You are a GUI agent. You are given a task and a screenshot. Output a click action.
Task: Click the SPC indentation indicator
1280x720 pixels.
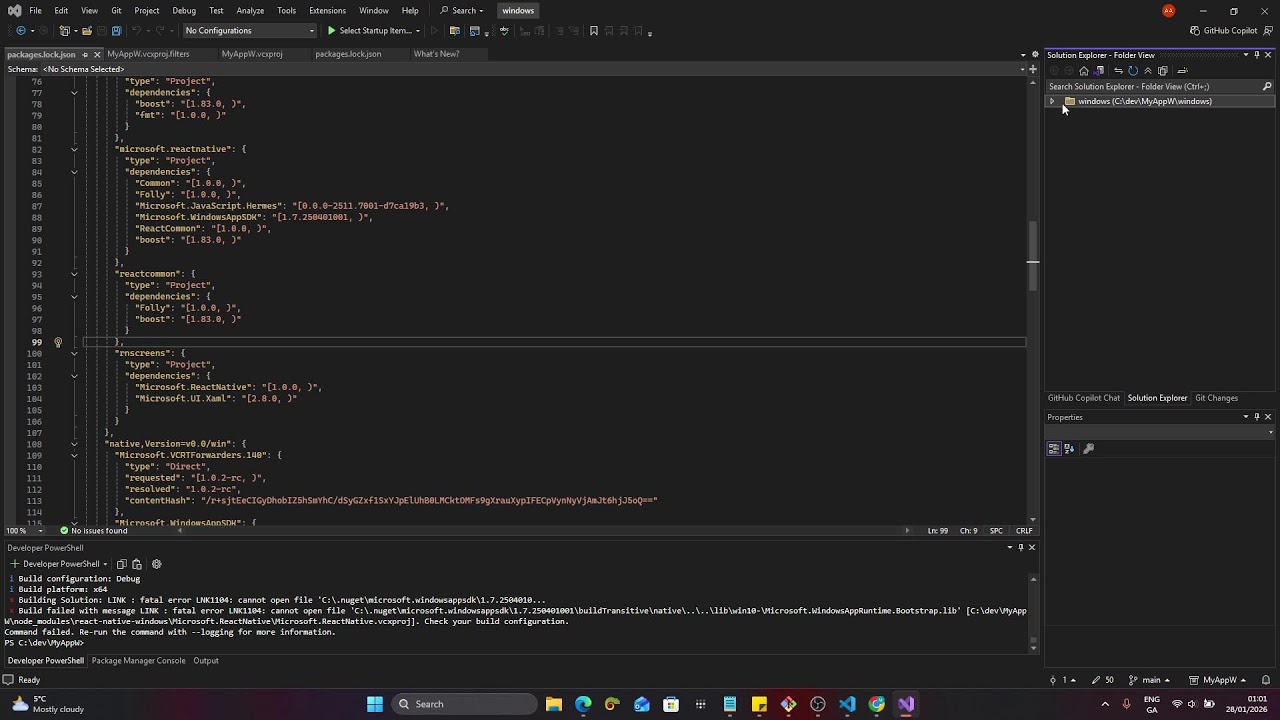click(x=996, y=531)
